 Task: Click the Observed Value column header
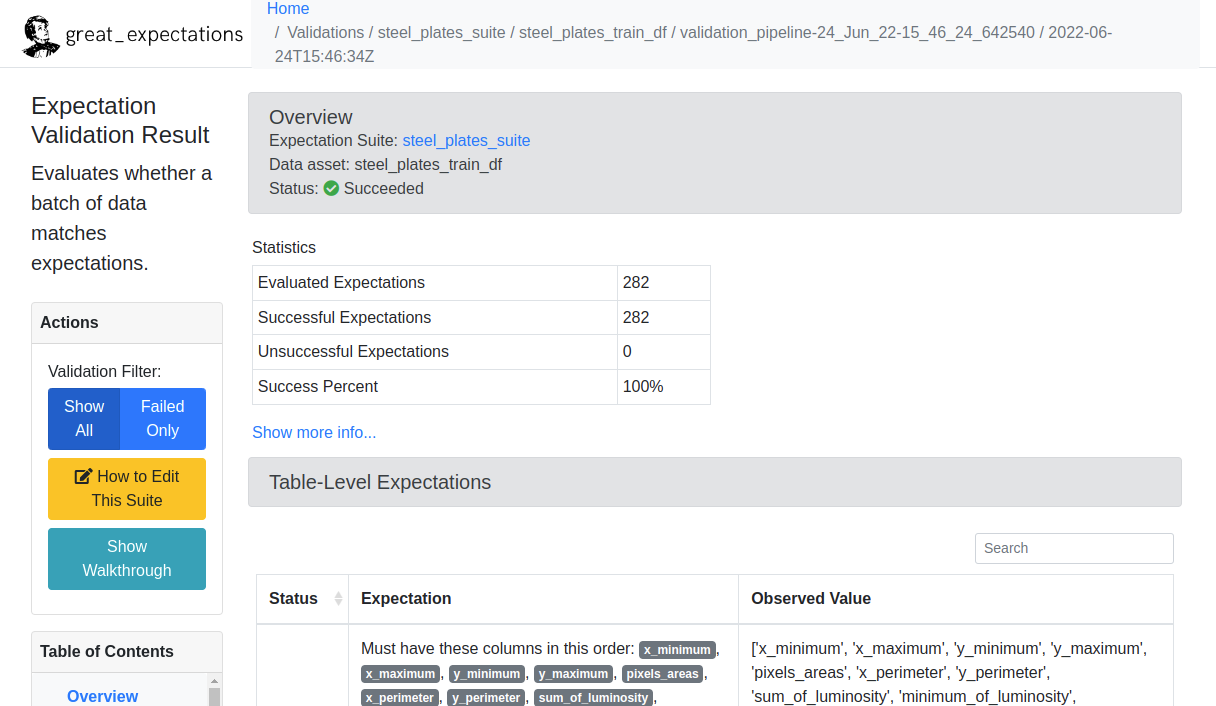coord(811,598)
